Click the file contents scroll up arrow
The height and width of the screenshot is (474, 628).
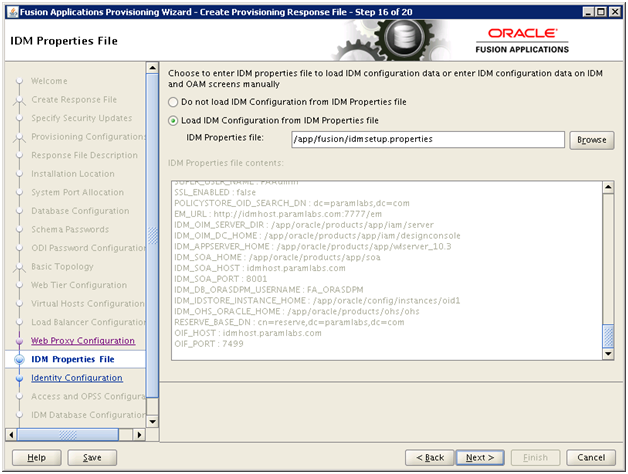tap(608, 187)
